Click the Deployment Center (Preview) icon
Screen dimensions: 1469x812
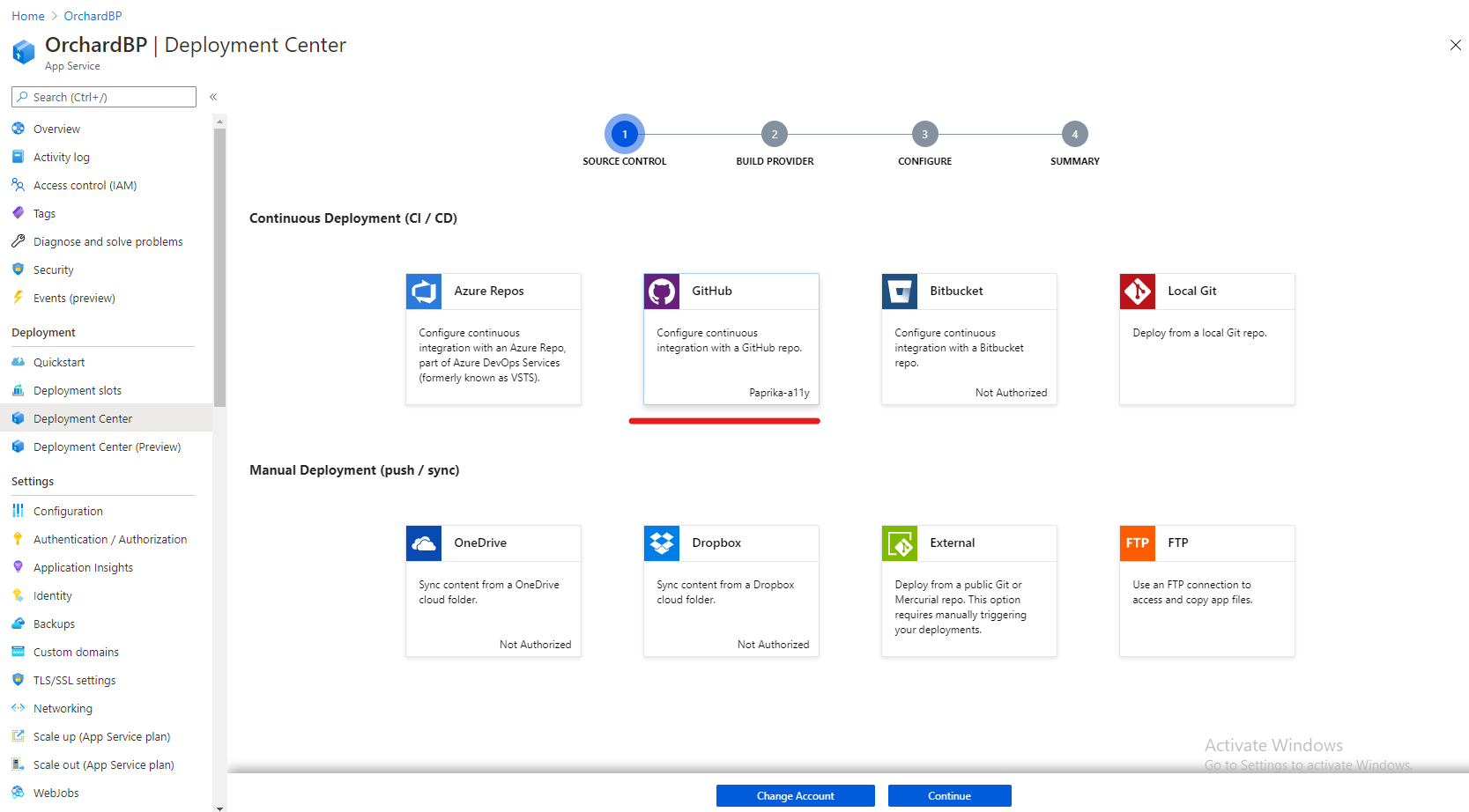click(18, 447)
